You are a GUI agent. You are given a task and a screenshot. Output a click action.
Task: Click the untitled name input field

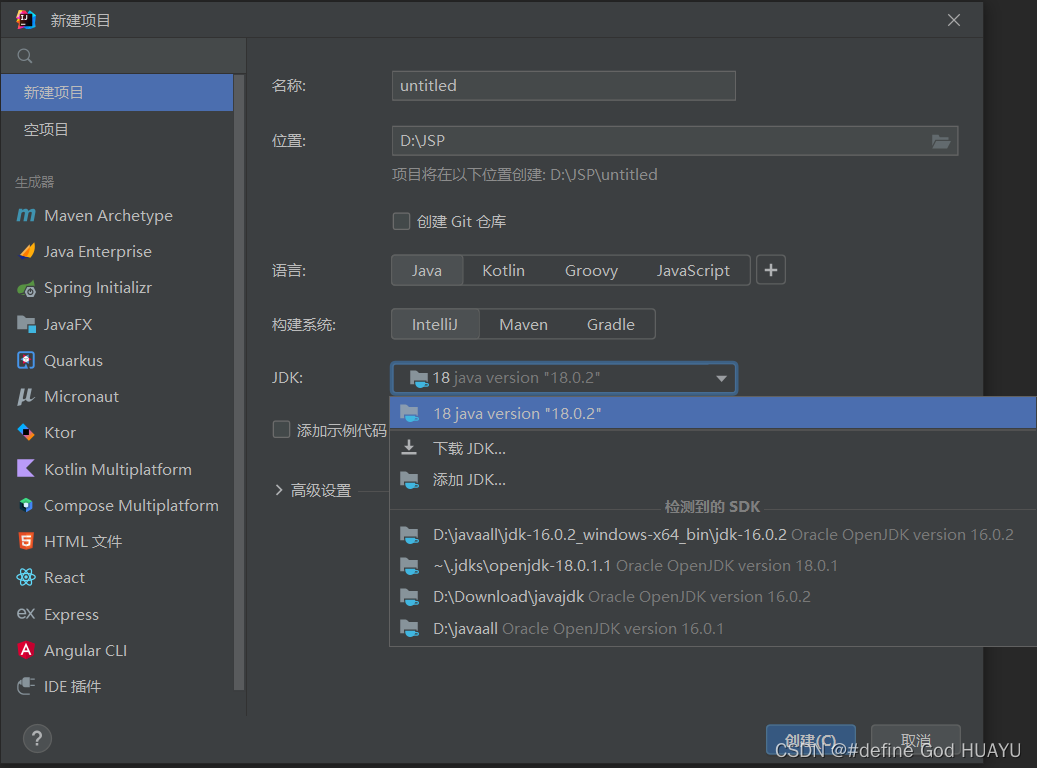point(563,86)
